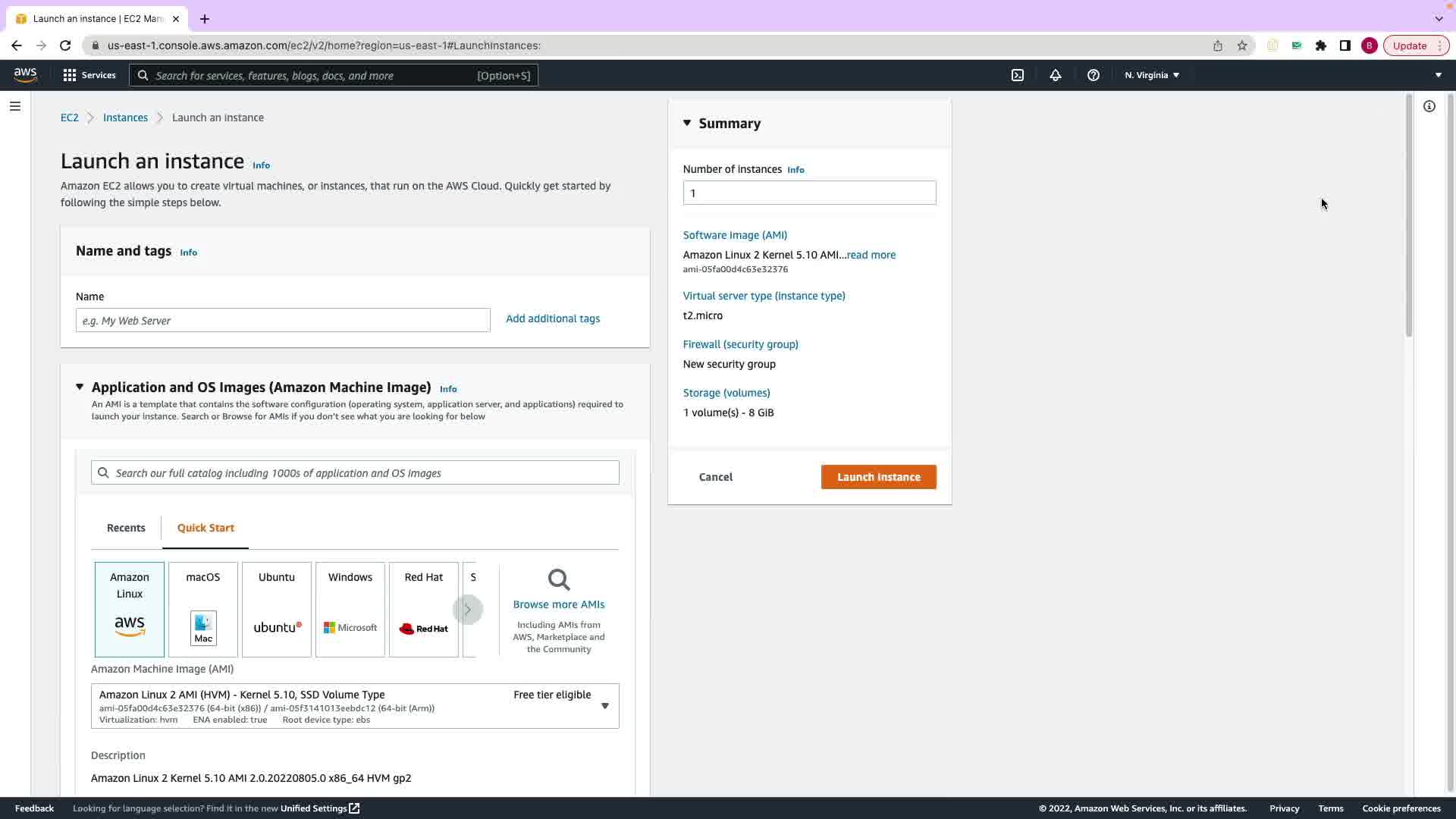Open the notifications bell
Screen dimensions: 1456x819
1055,75
